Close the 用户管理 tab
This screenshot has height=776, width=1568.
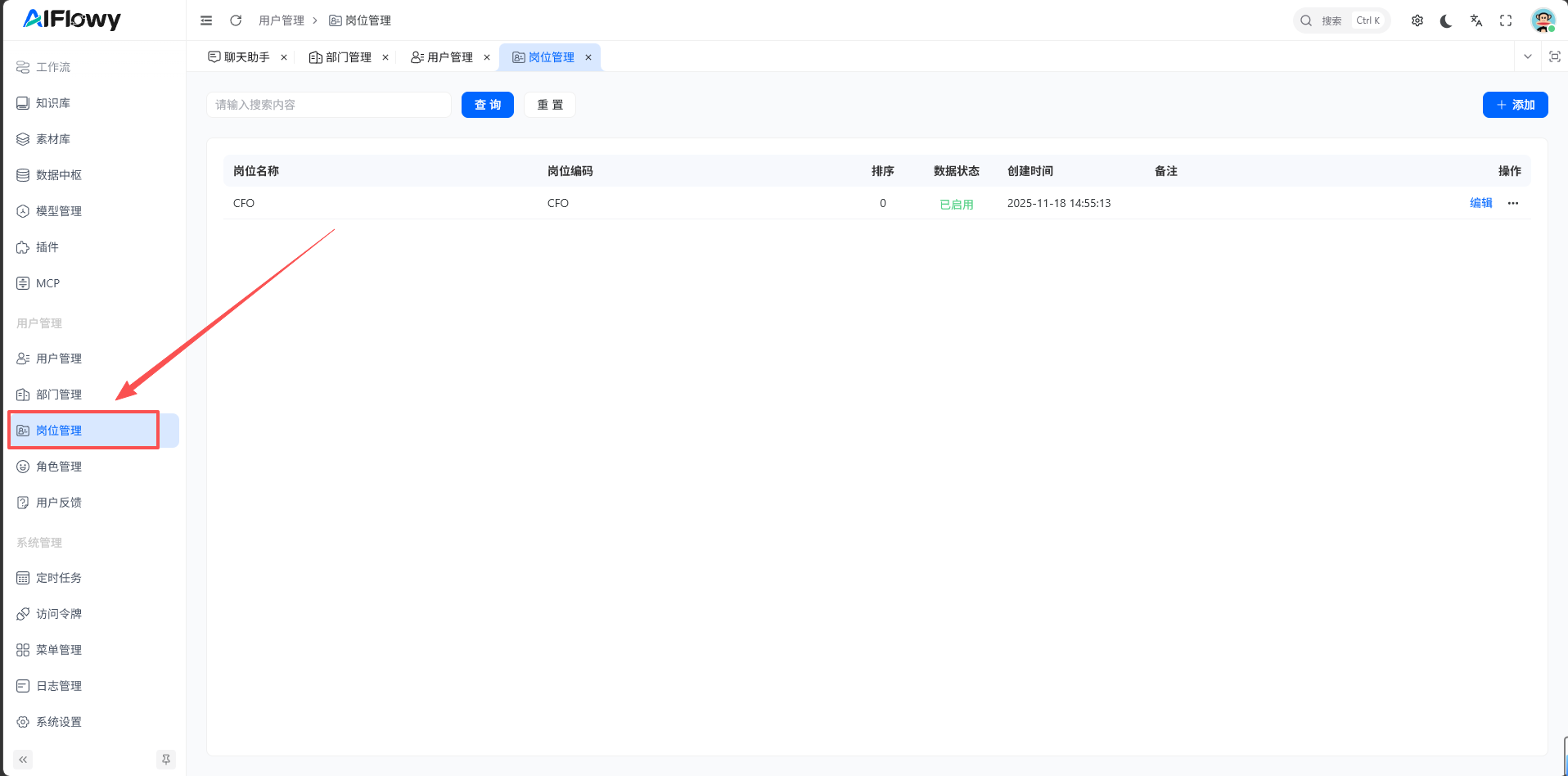[487, 57]
